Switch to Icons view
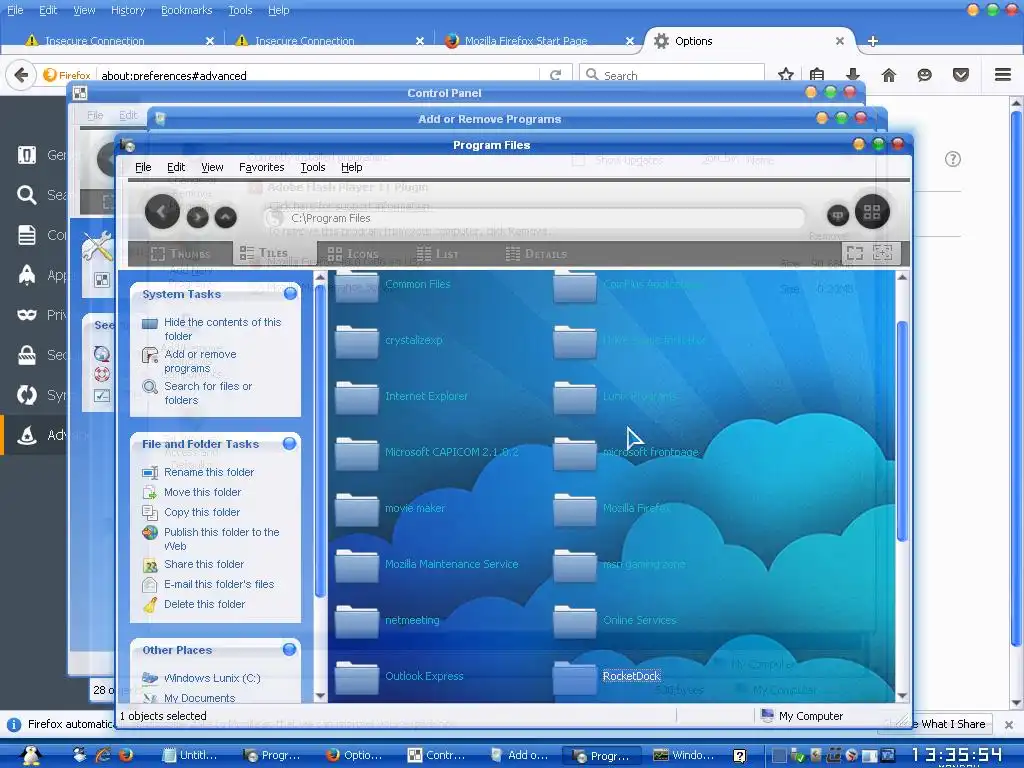The height and width of the screenshot is (768, 1024). click(353, 254)
